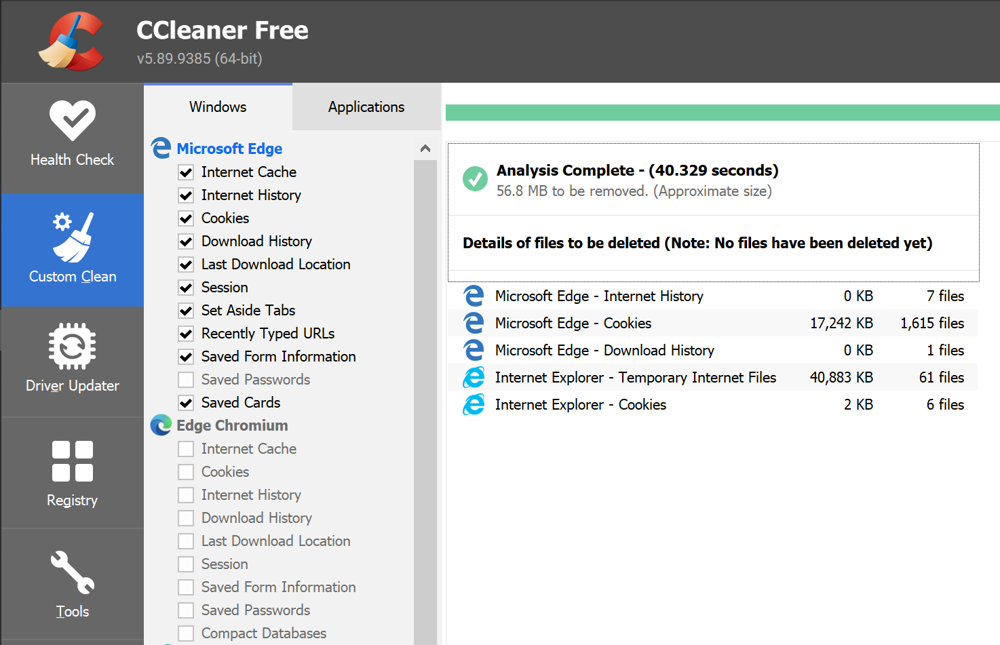Select the Internet Explorer - Cookies row
Screen dimensions: 1000x645
[x=713, y=404]
